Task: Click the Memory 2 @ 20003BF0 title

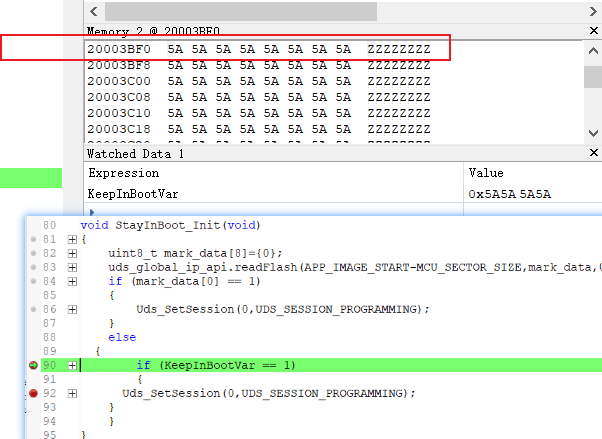Action: [x=153, y=31]
